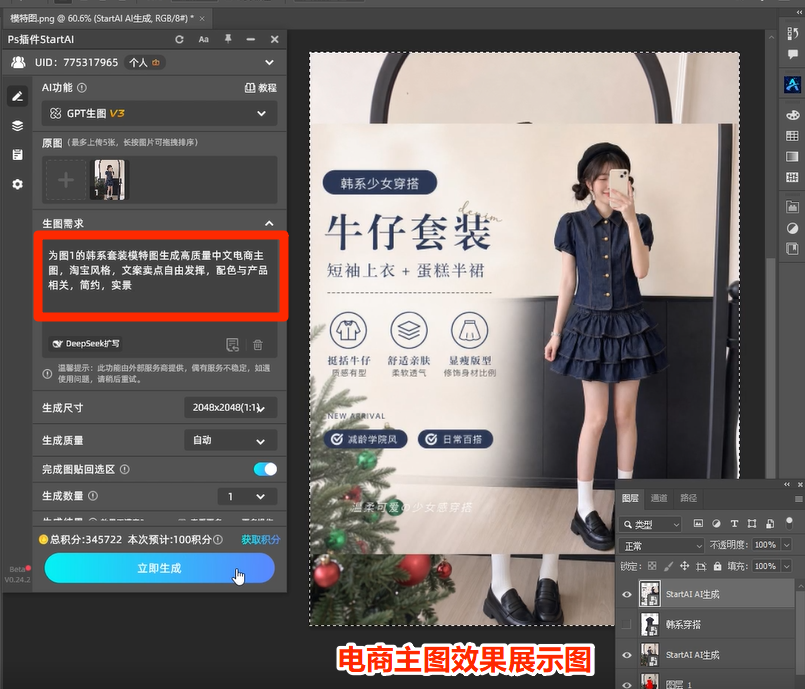Screen dimensions: 805x689
Task: Open the gear settings sidebar icon
Action: 17,184
